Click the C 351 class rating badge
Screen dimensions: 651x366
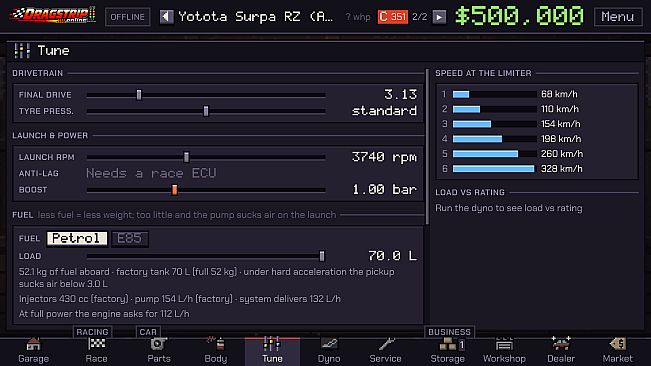coord(393,17)
